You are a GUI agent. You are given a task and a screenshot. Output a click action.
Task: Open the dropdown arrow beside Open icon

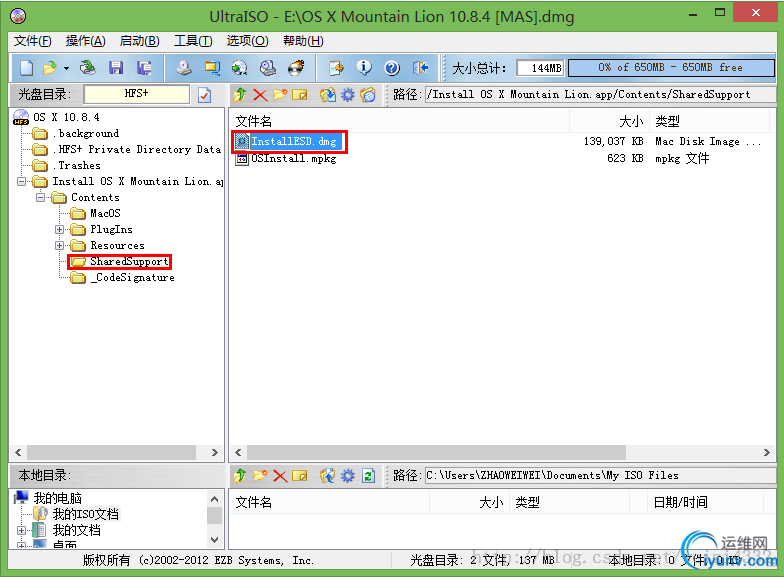pos(66,68)
